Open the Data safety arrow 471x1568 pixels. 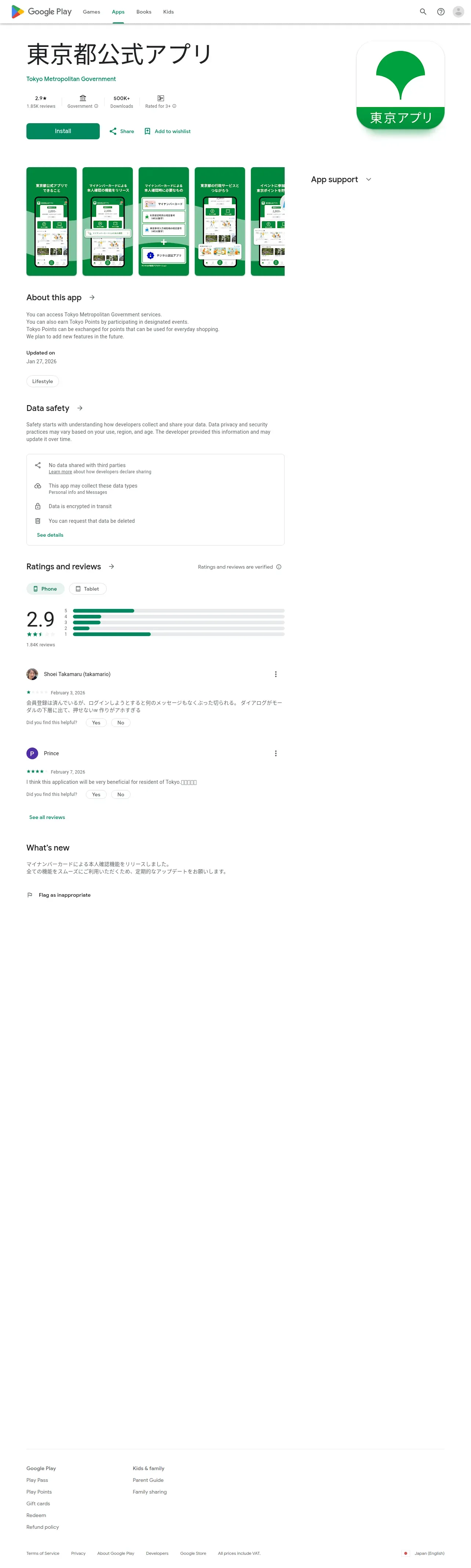80,408
